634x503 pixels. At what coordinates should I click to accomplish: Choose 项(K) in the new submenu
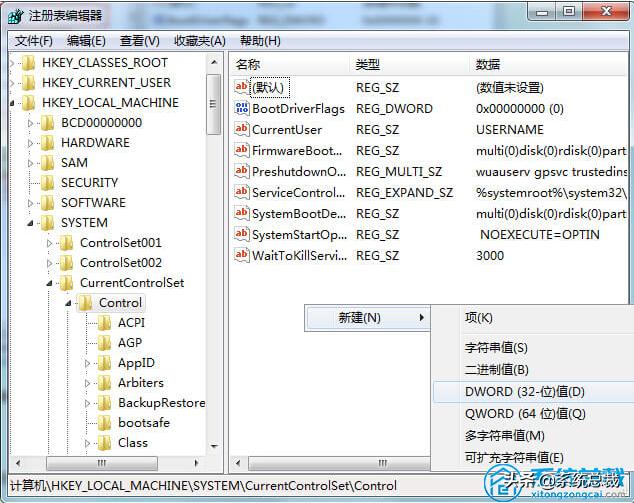[533, 318]
